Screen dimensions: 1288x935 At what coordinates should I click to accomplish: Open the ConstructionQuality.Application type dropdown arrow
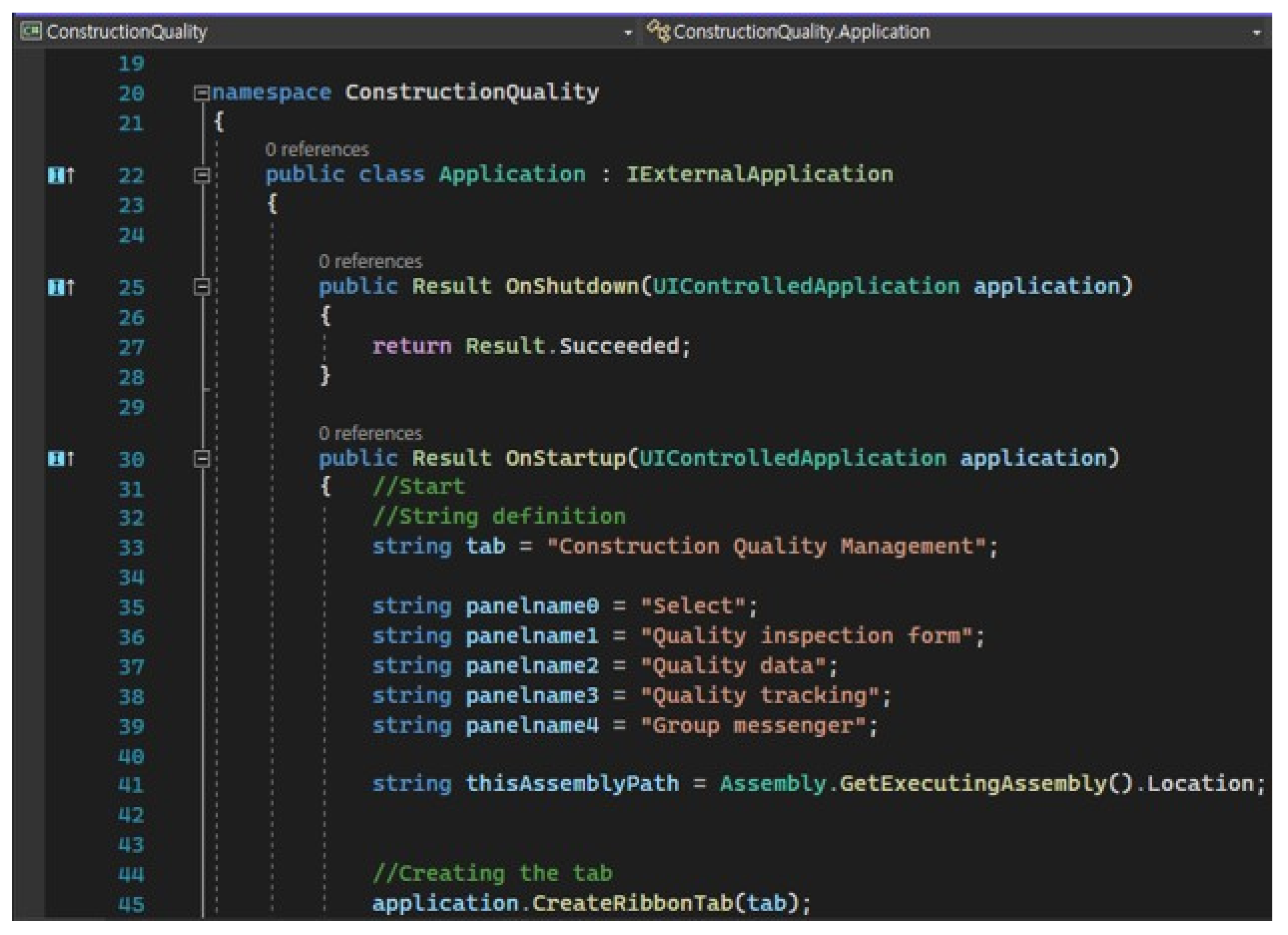pyautogui.click(x=1256, y=33)
